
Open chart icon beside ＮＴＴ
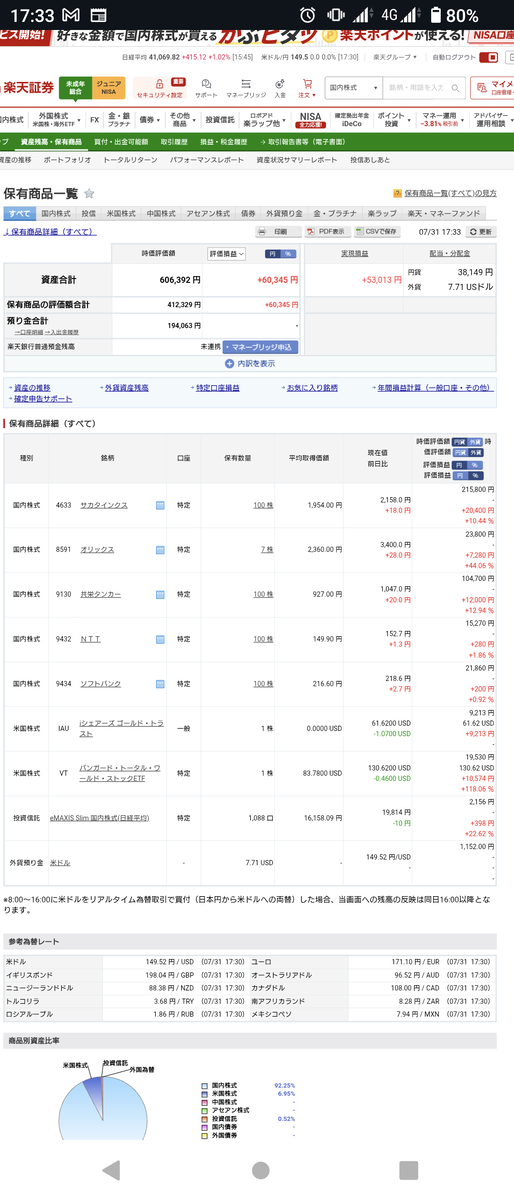click(160, 639)
